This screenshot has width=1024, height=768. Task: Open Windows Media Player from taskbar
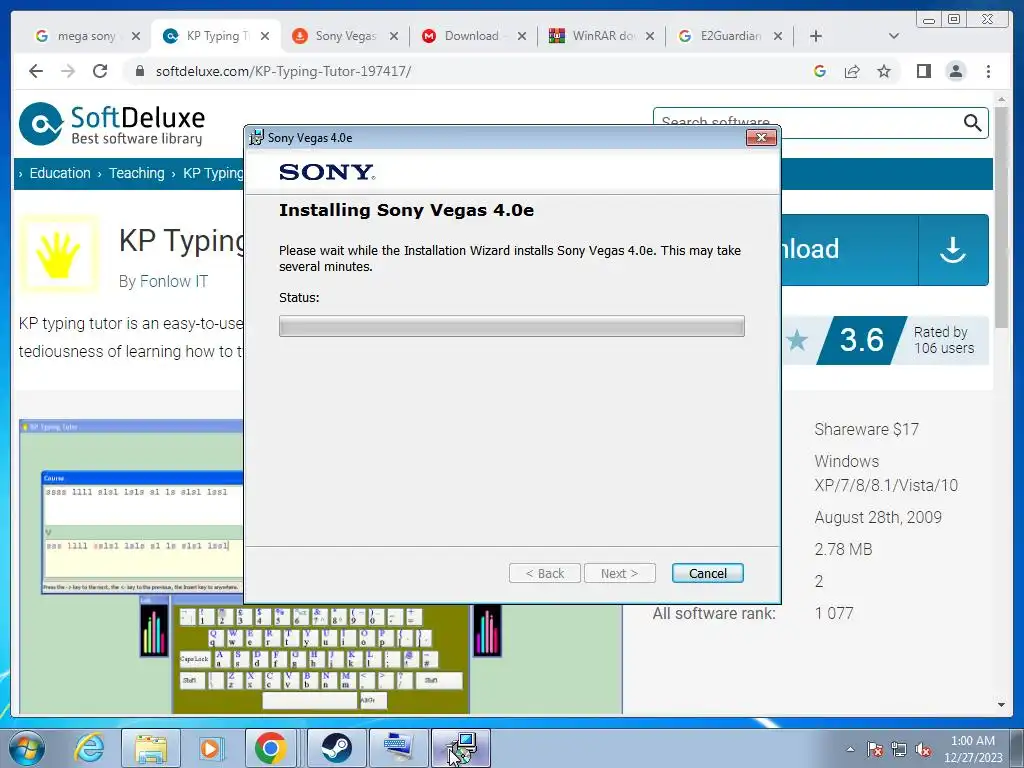point(211,748)
